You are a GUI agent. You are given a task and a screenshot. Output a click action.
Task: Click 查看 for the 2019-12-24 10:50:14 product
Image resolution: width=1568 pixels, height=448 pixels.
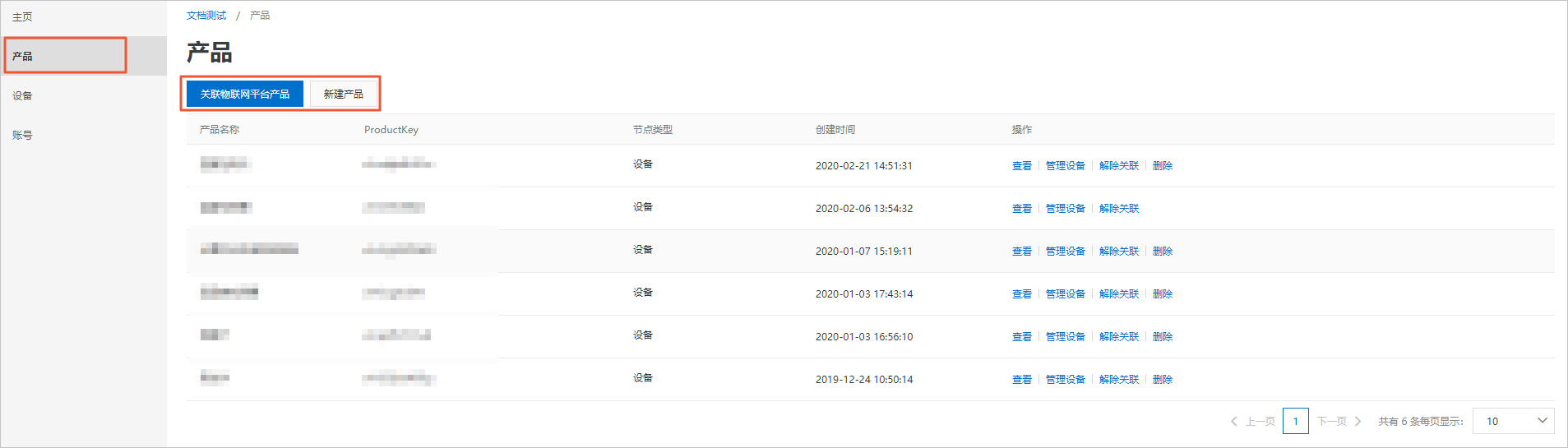[x=1022, y=380]
